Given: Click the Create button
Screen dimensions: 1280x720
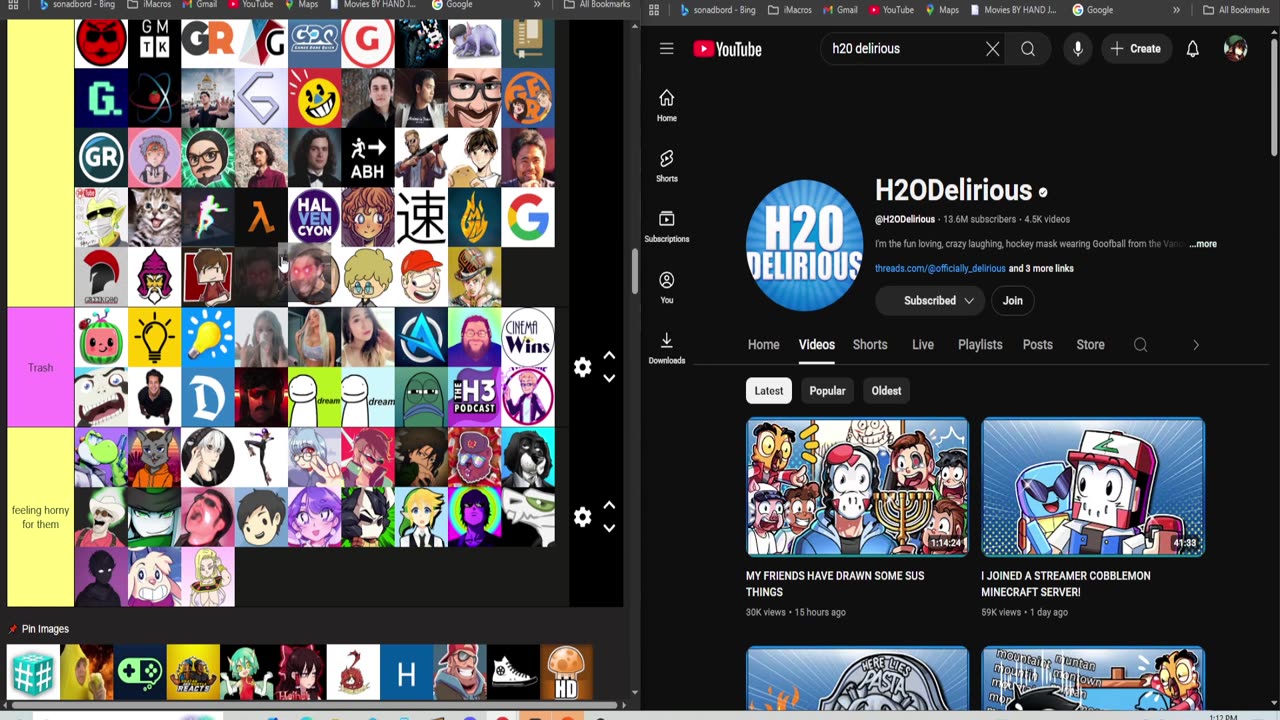Looking at the screenshot, I should pos(1136,48).
